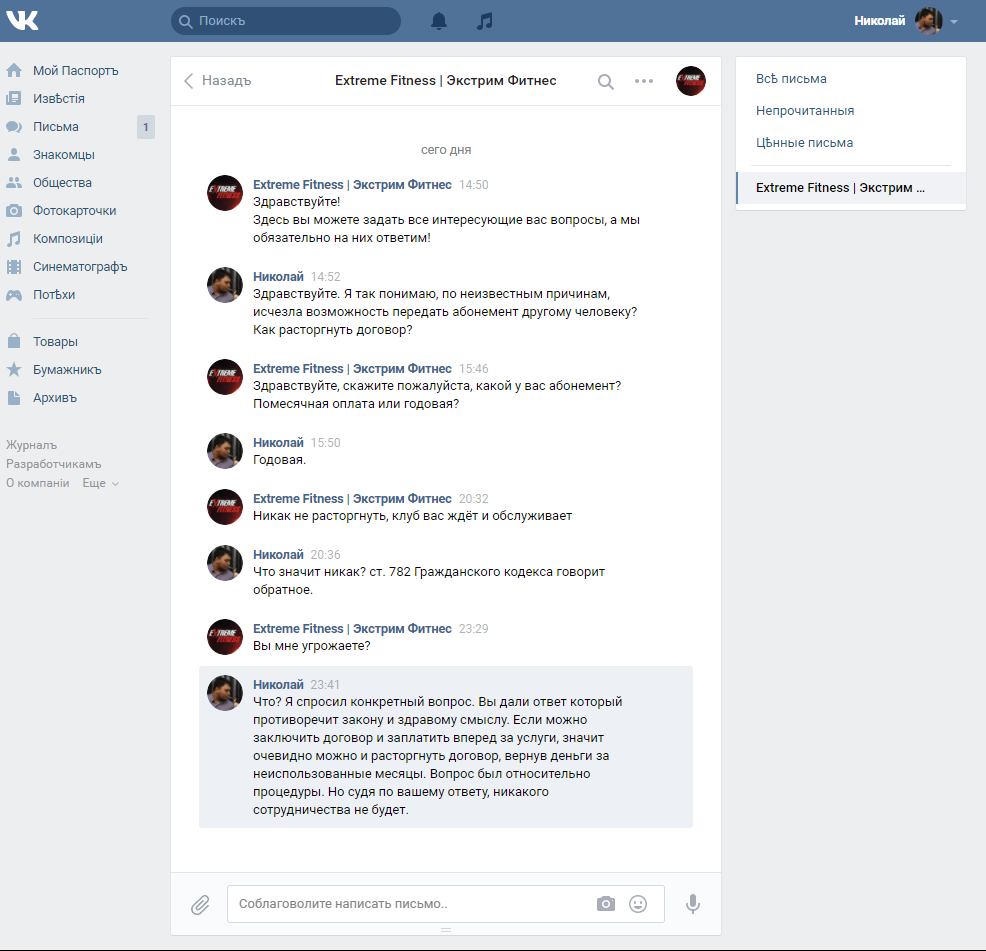Click the camera icon beside Фотокарточки

(14, 210)
